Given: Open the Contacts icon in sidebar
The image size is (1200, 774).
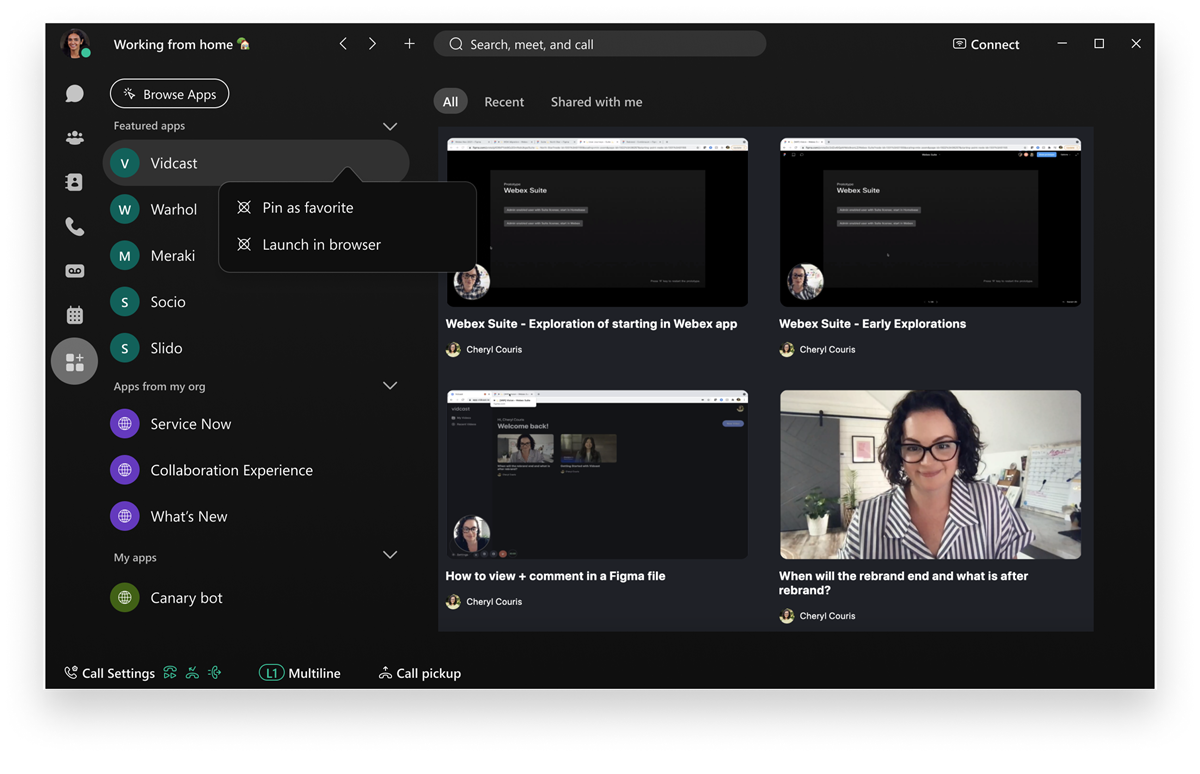Looking at the screenshot, I should [x=75, y=182].
